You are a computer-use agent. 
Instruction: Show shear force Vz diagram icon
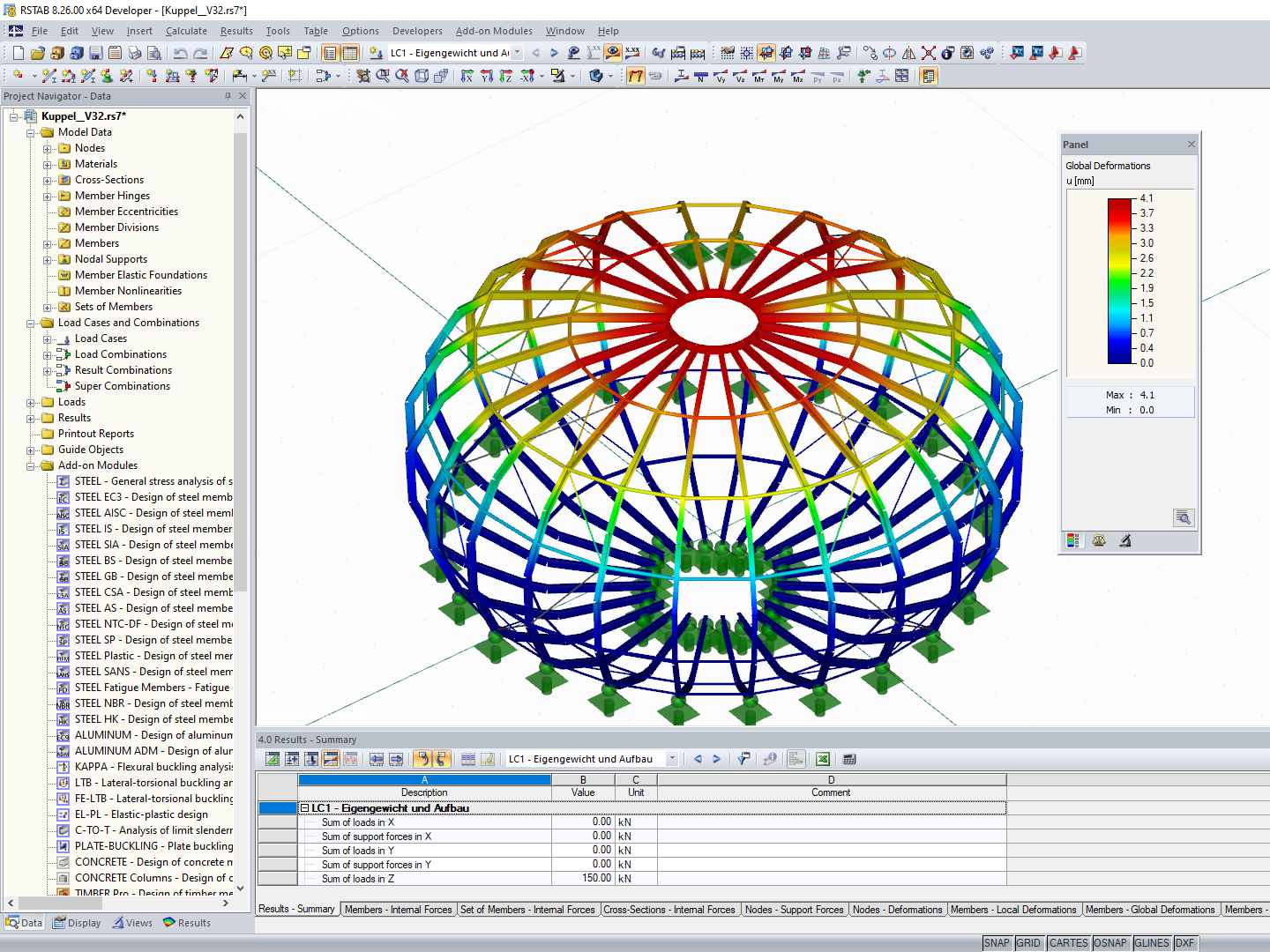coord(740,76)
